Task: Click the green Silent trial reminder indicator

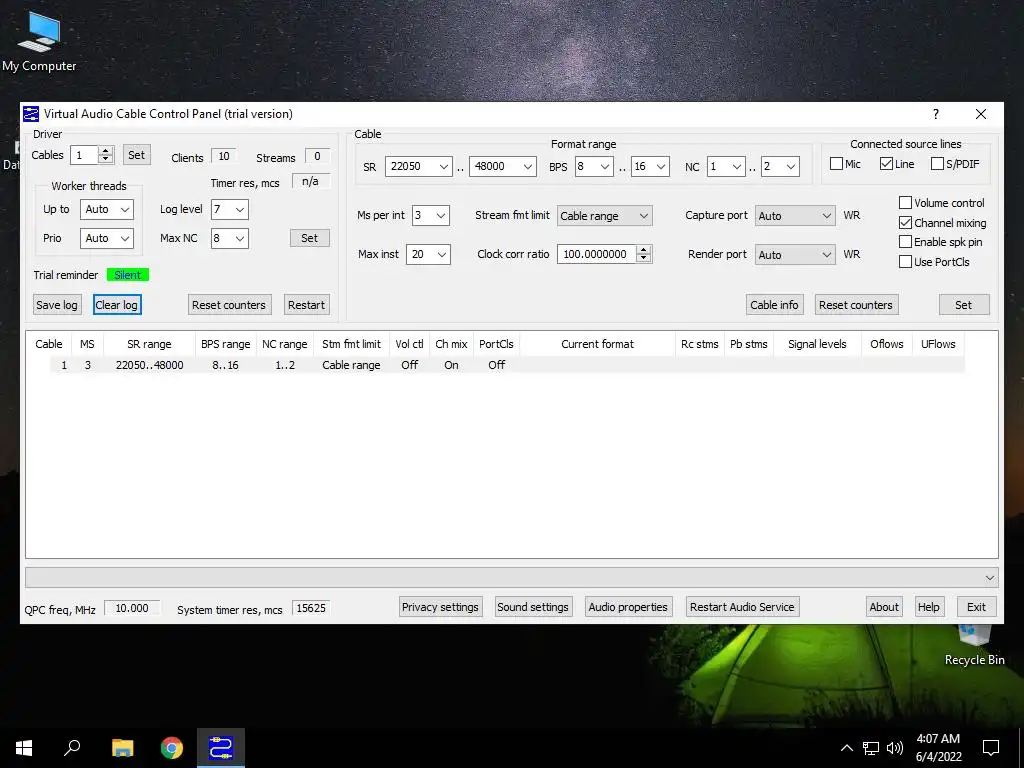Action: (128, 275)
